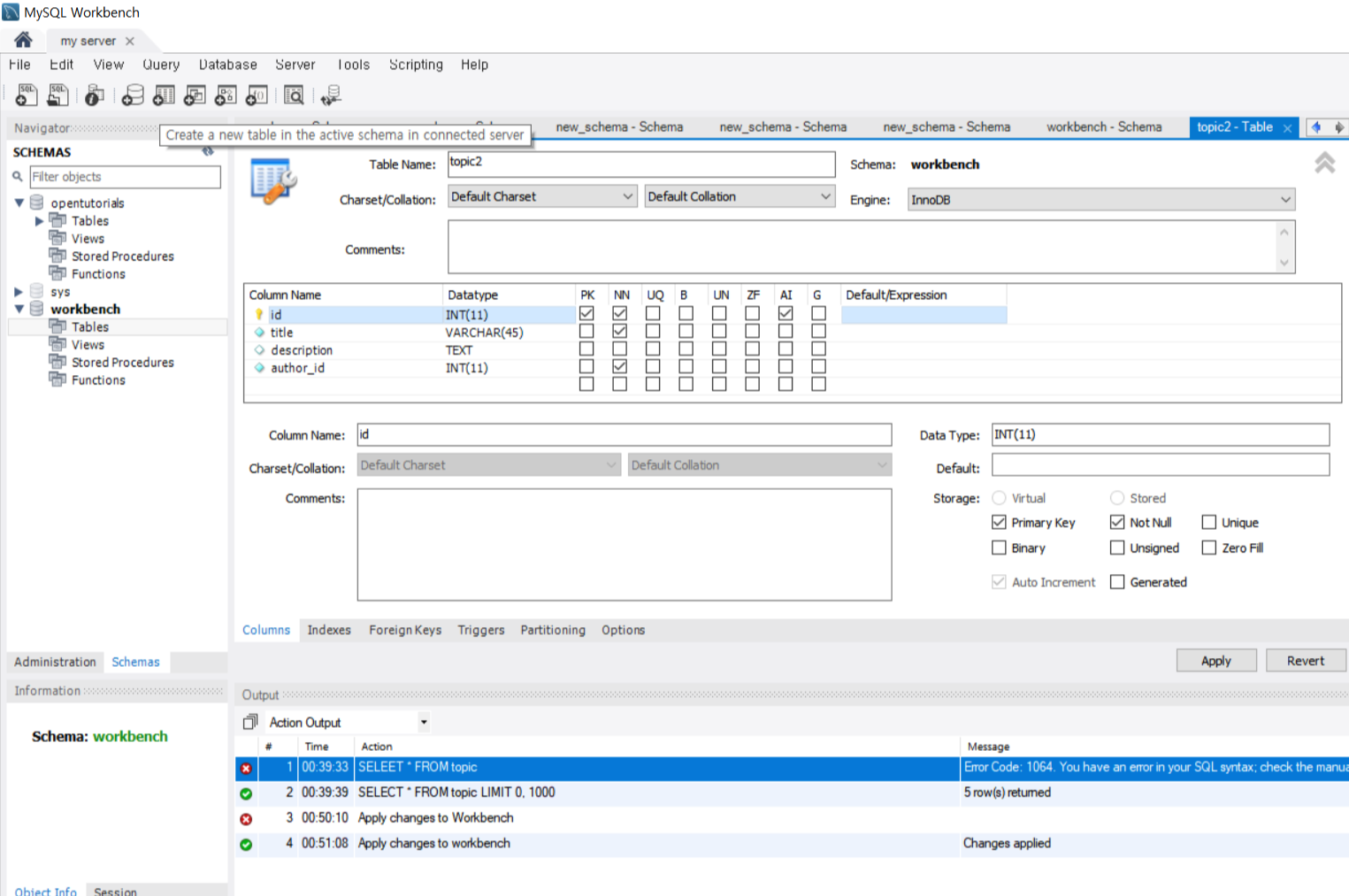Click success icon on output row 2
Viewport: 1349px width, 896px height.
tap(246, 793)
